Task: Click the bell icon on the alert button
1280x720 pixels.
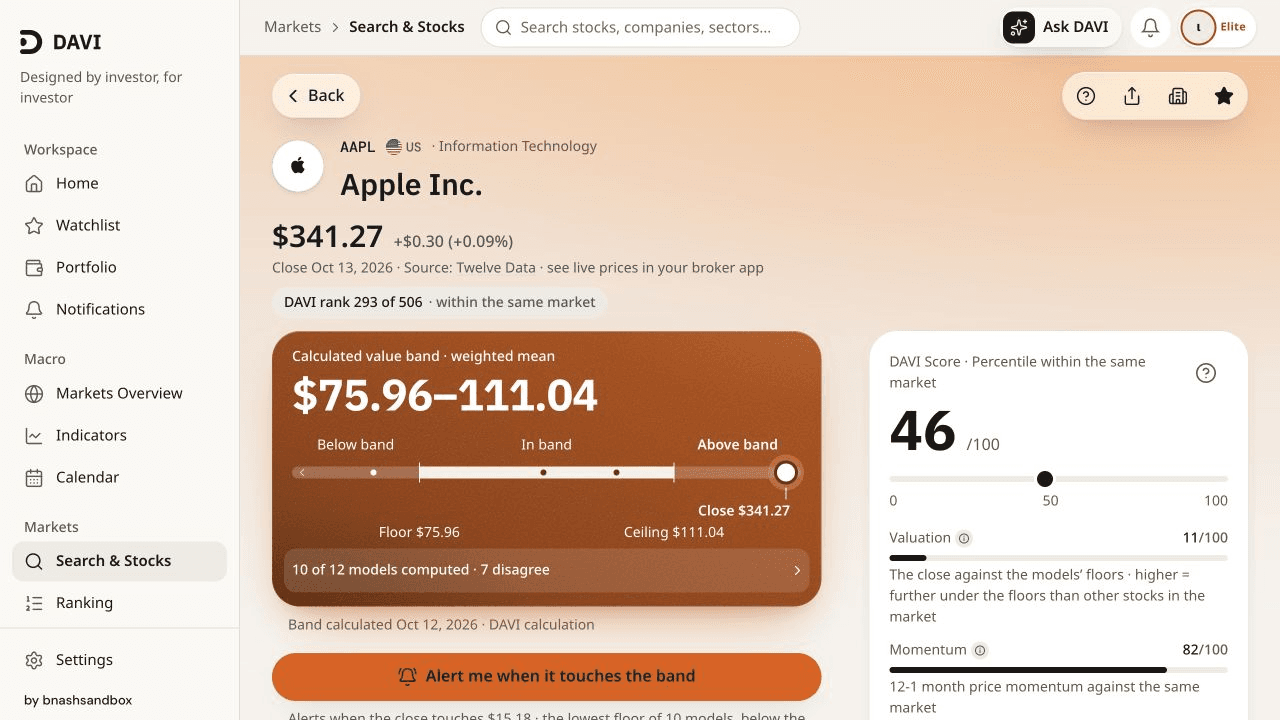Action: click(407, 676)
